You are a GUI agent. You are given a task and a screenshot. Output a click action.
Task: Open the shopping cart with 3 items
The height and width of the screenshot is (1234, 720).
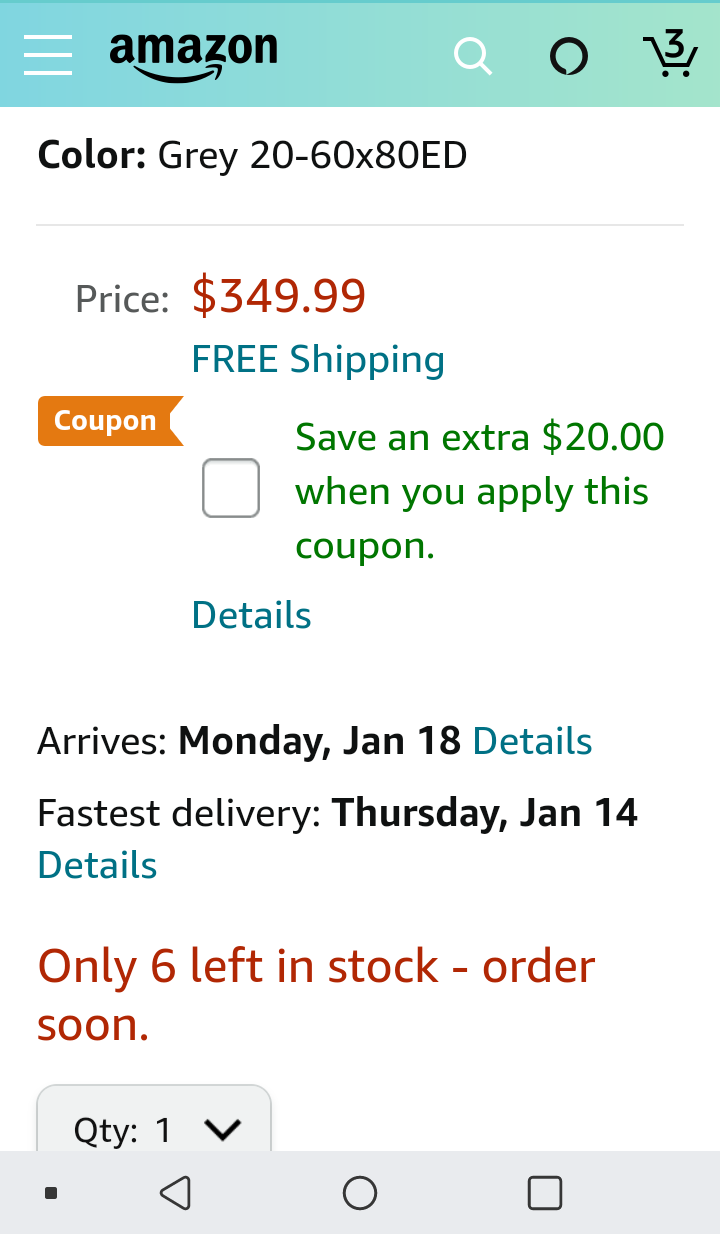[x=669, y=54]
